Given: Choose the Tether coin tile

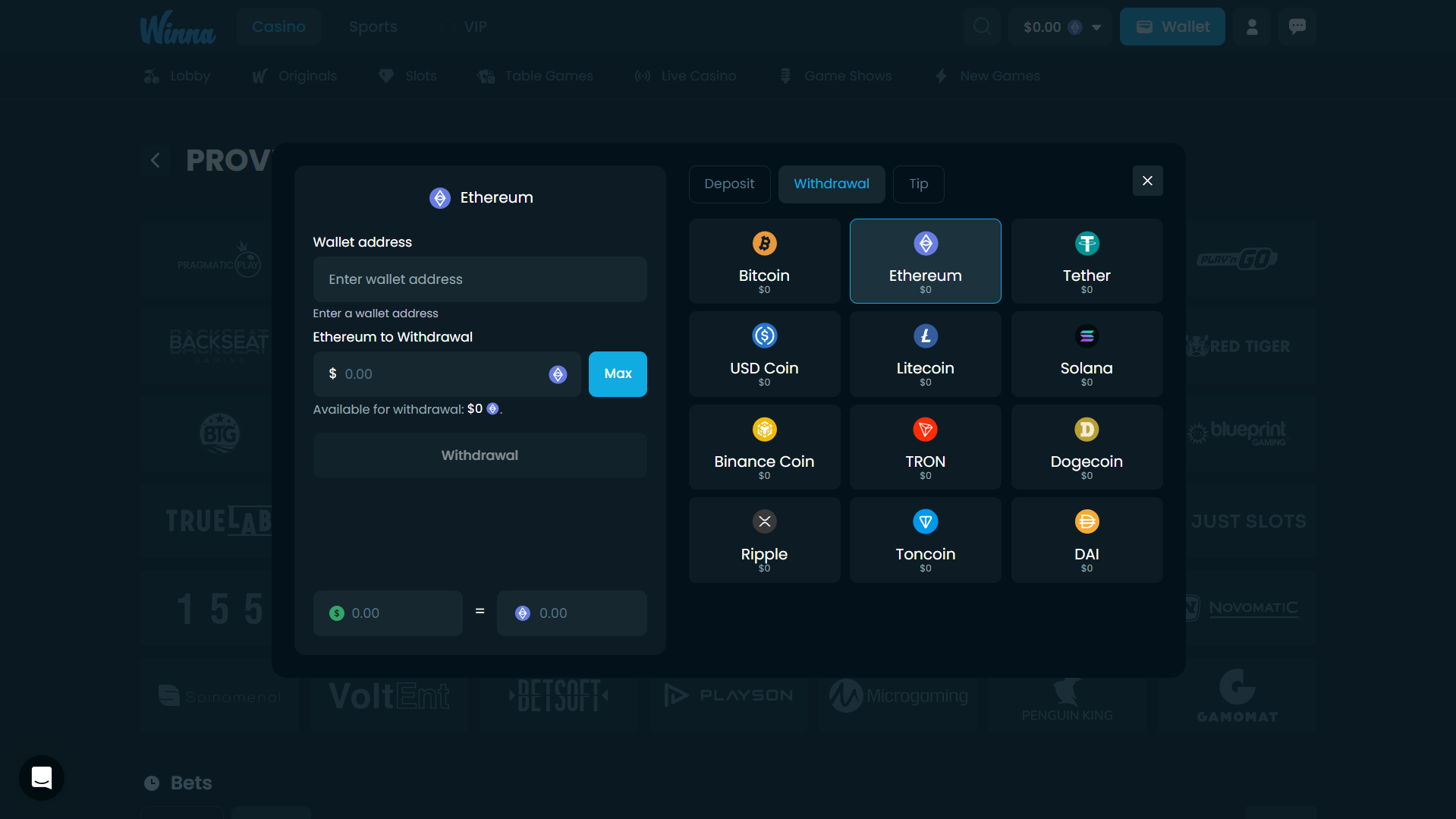Looking at the screenshot, I should coord(1086,261).
